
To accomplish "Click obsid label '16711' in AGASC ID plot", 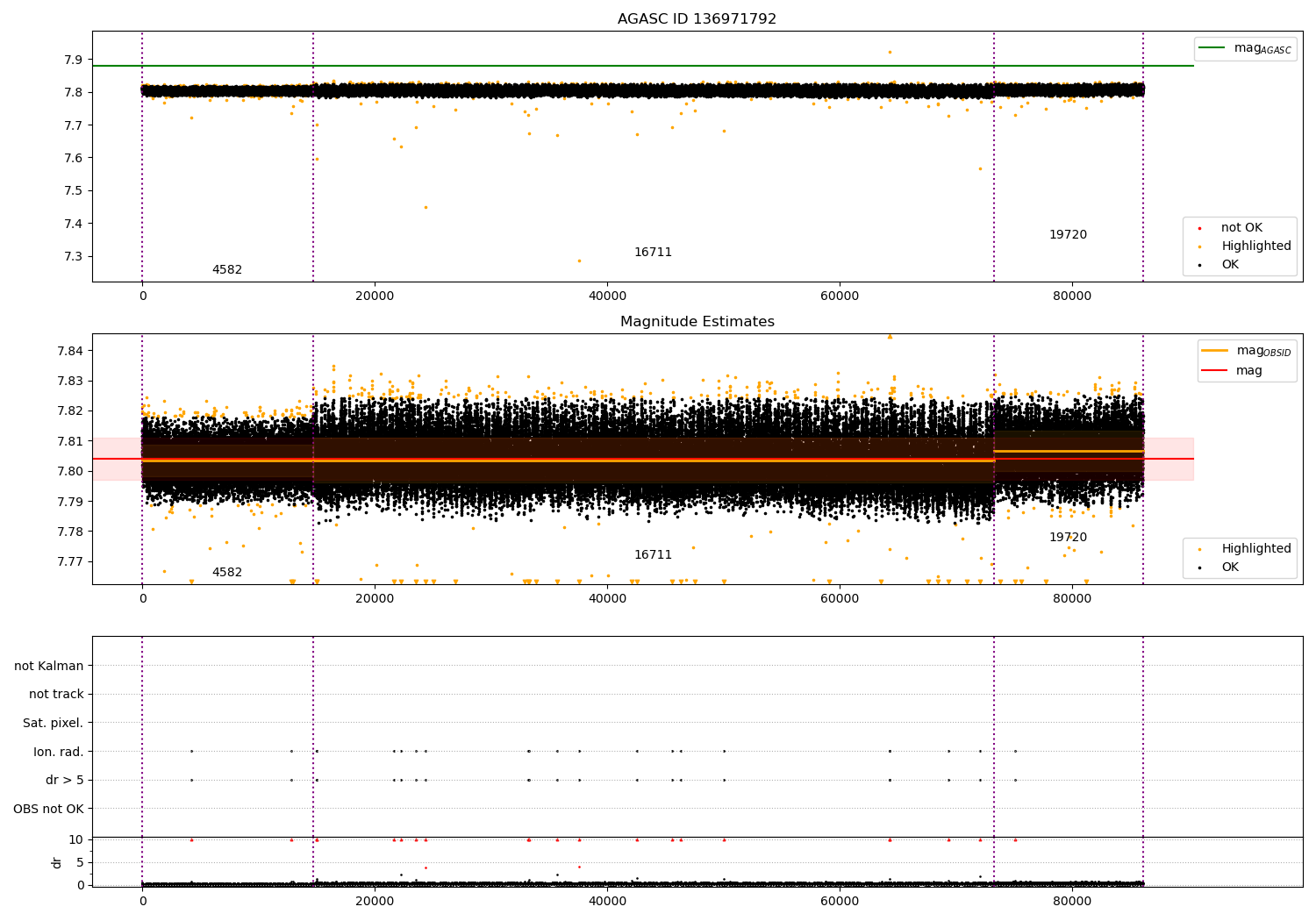I will (x=653, y=253).
